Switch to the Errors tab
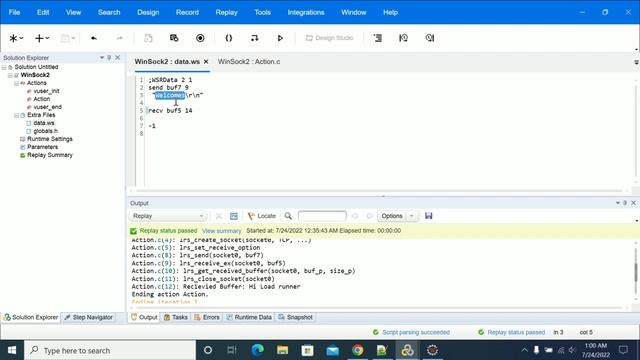This screenshot has height=360, width=640. [207, 317]
